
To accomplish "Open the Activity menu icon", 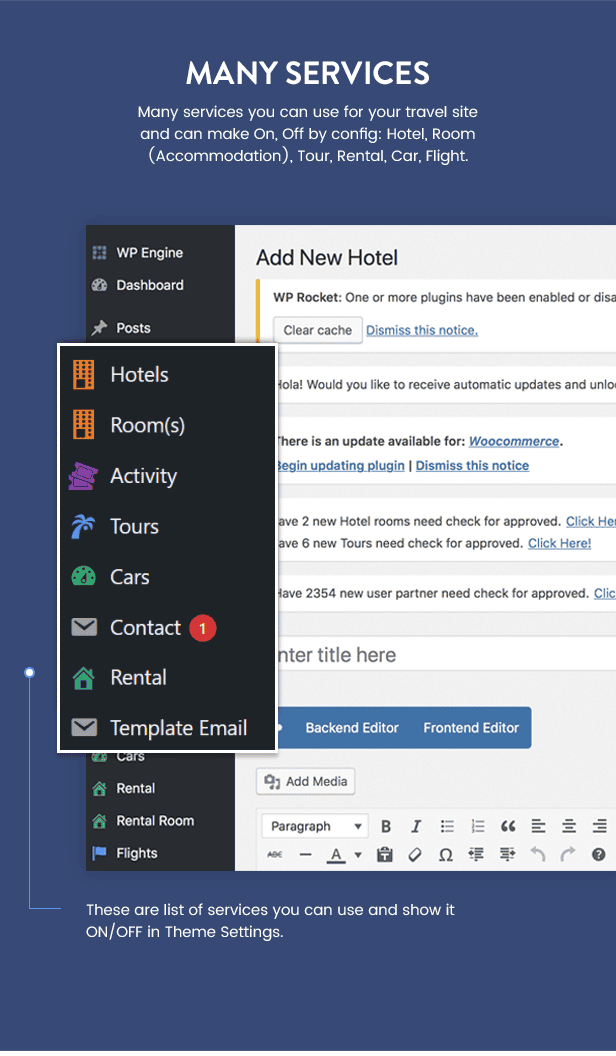I will [85, 476].
